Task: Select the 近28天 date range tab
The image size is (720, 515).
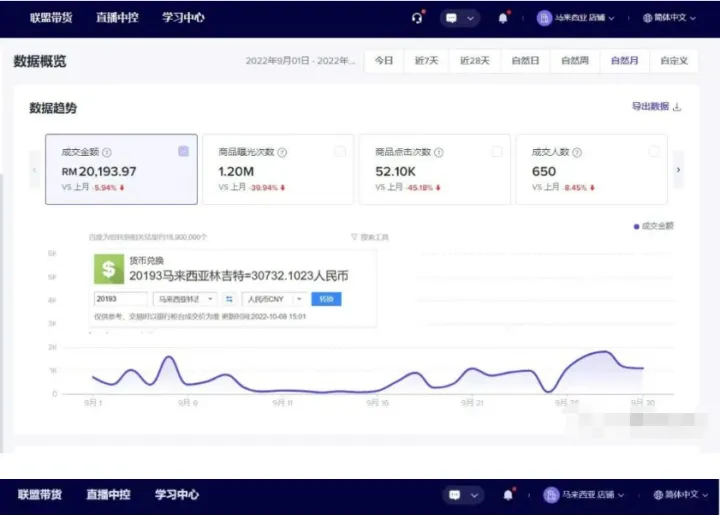Action: point(475,61)
